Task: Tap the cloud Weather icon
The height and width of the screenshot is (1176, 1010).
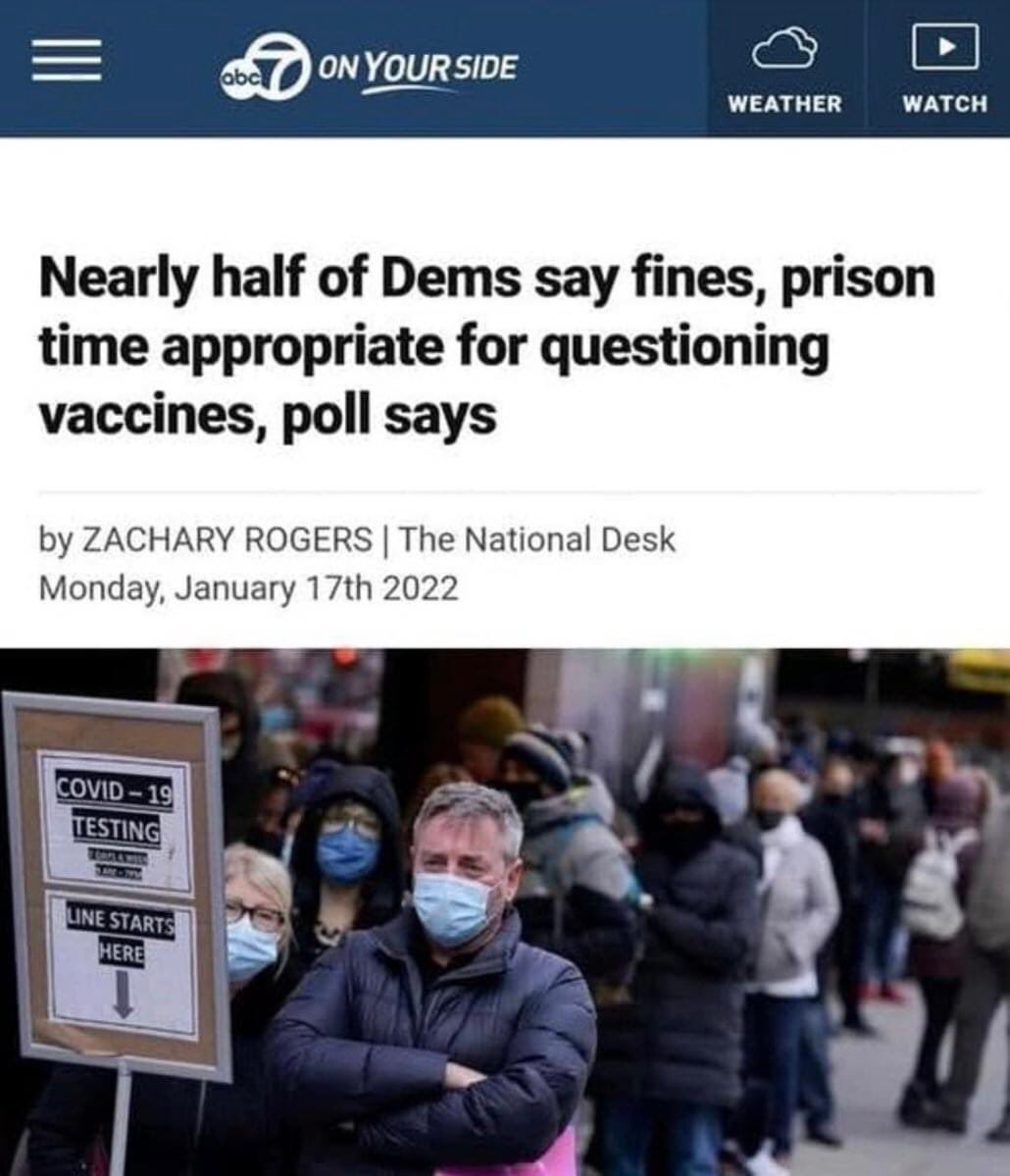Action: point(784,47)
